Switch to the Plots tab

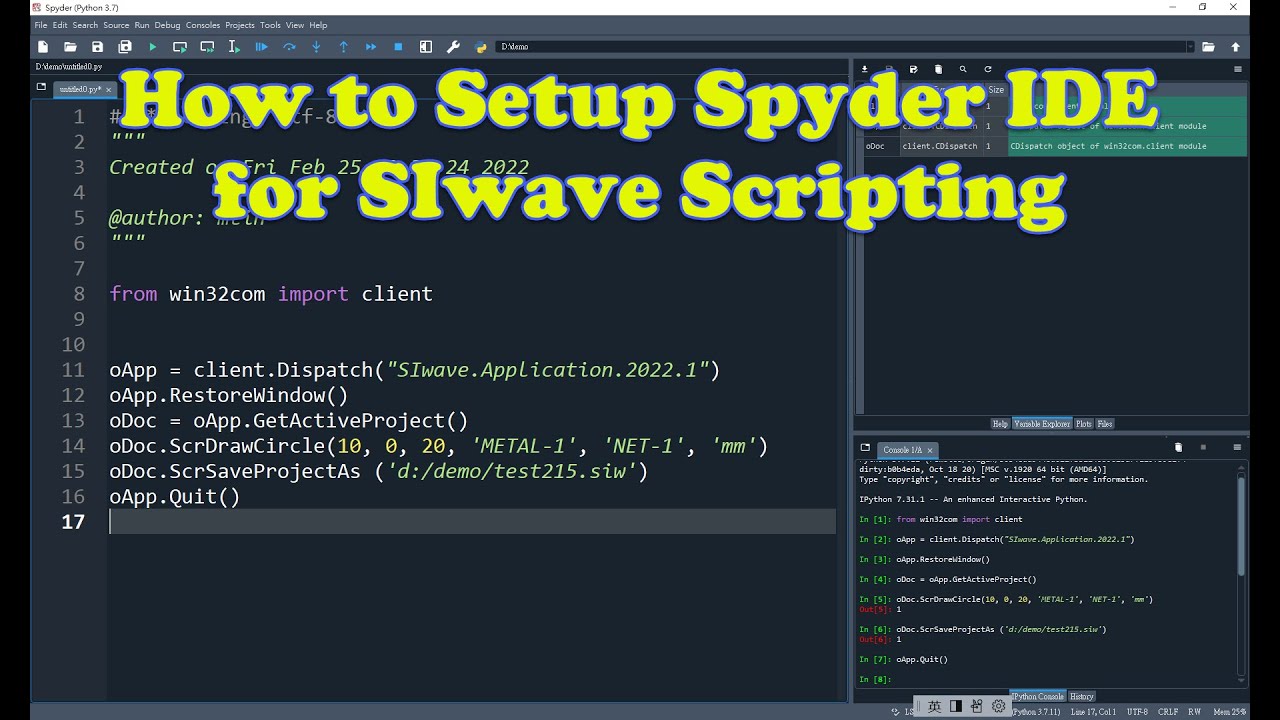coord(1083,424)
